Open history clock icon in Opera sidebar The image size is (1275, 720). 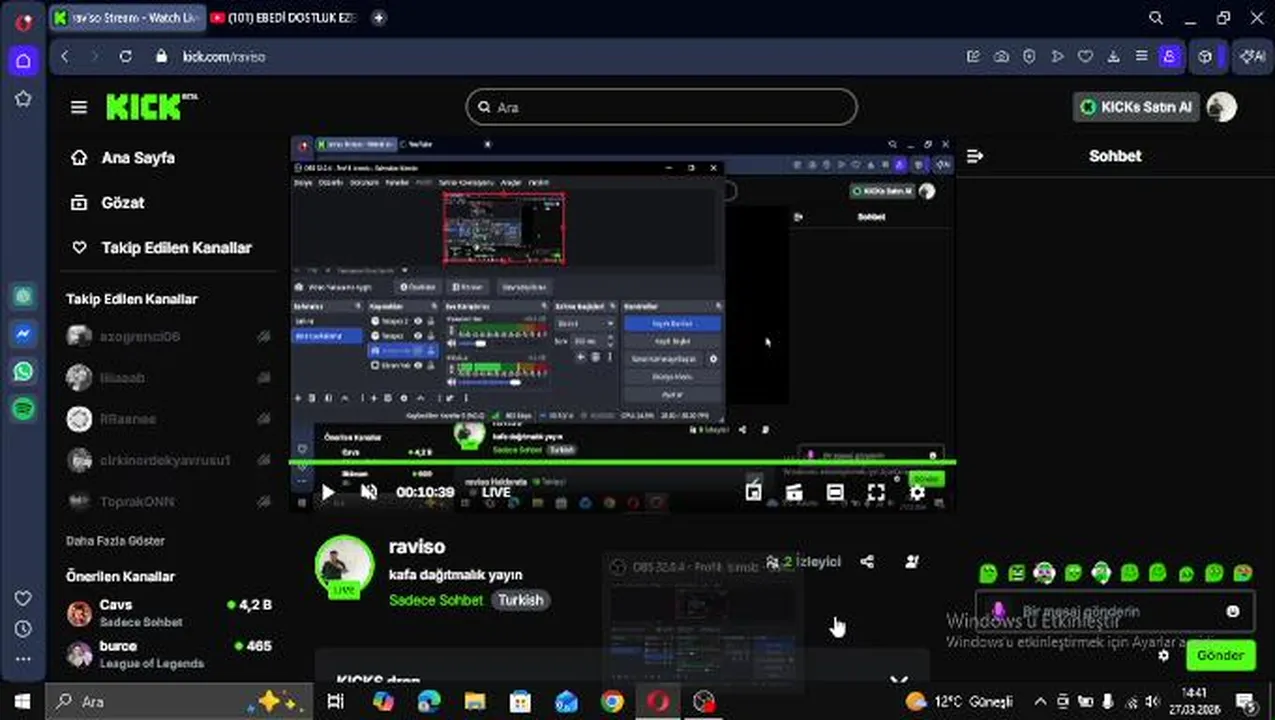(x=23, y=629)
